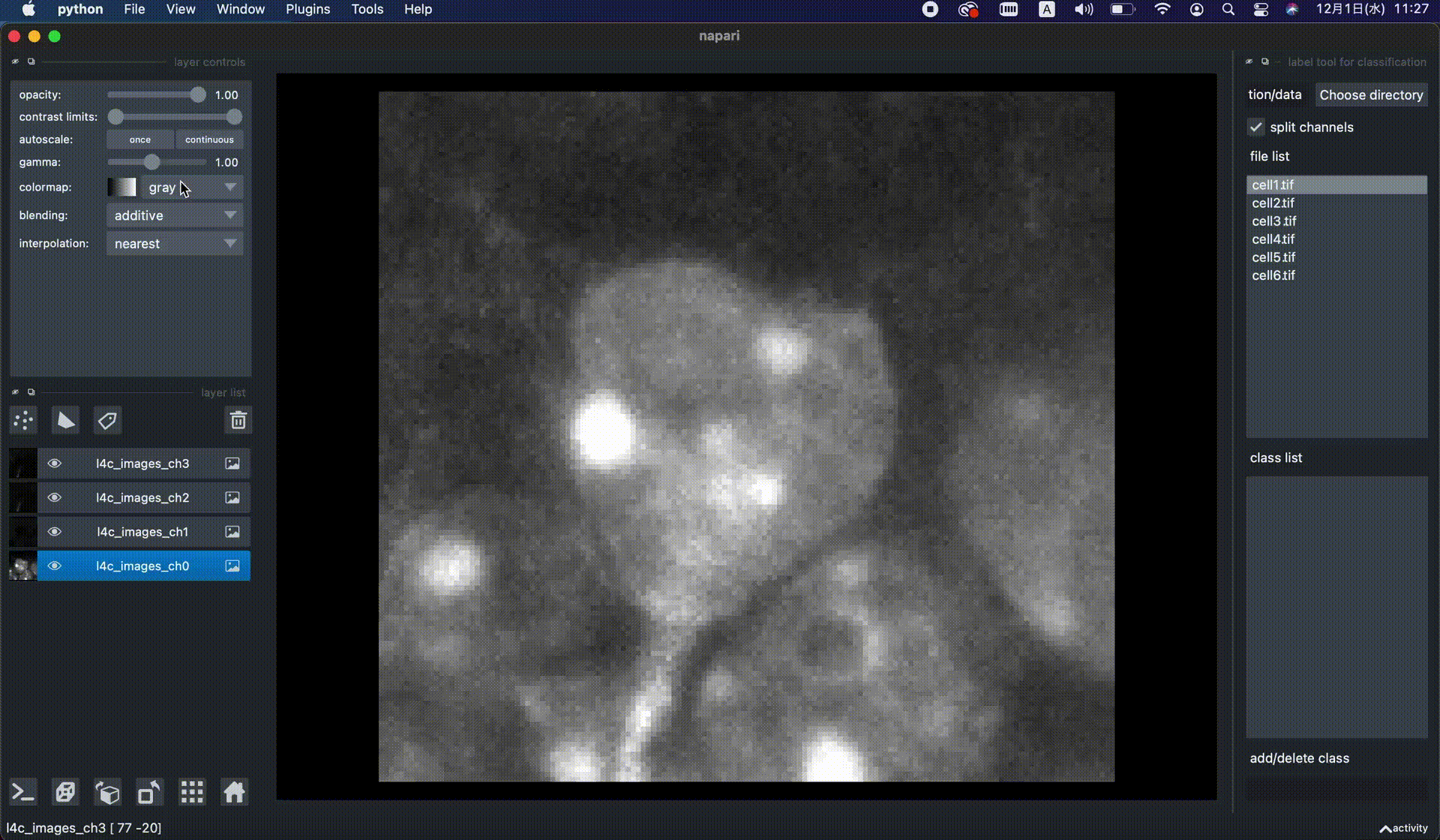Open the interpolation dropdown
This screenshot has width=1440, height=840.
[175, 244]
